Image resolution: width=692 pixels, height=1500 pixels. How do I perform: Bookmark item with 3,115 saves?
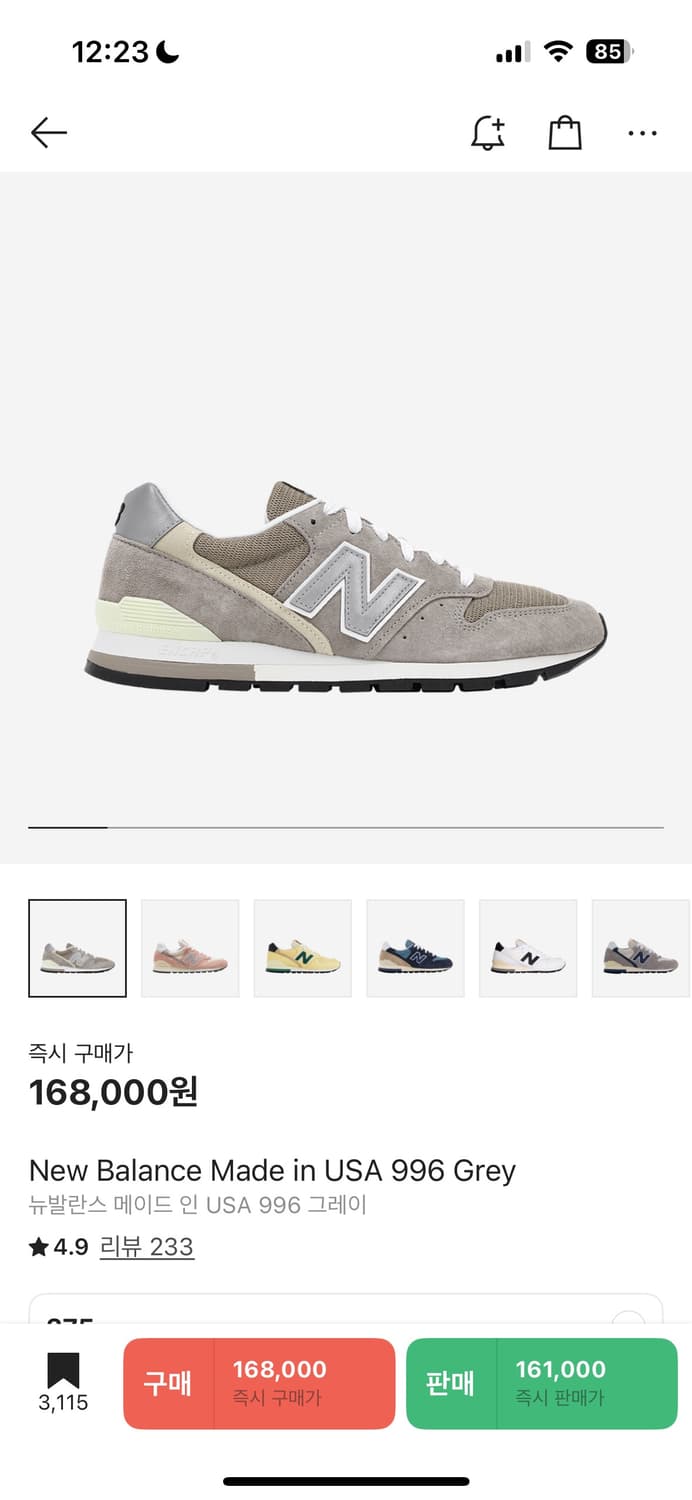pyautogui.click(x=63, y=1383)
